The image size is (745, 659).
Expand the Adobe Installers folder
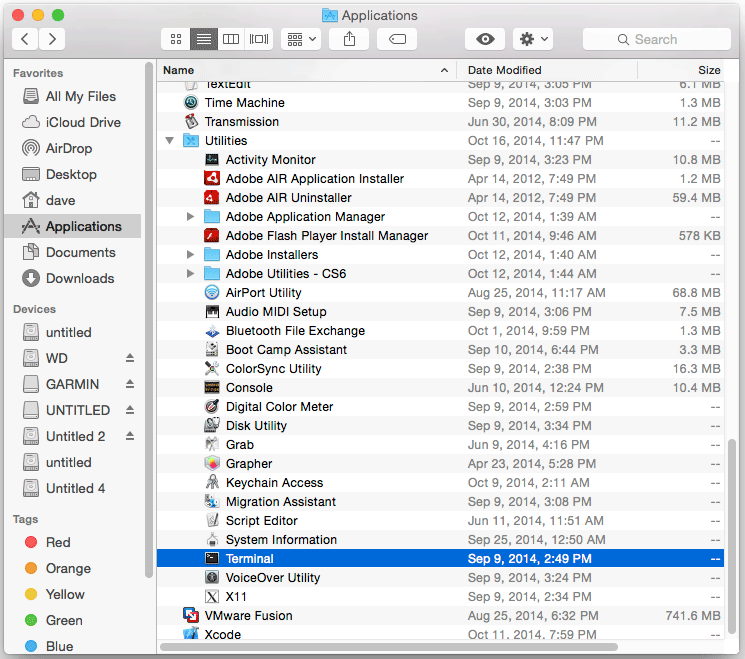click(x=190, y=255)
